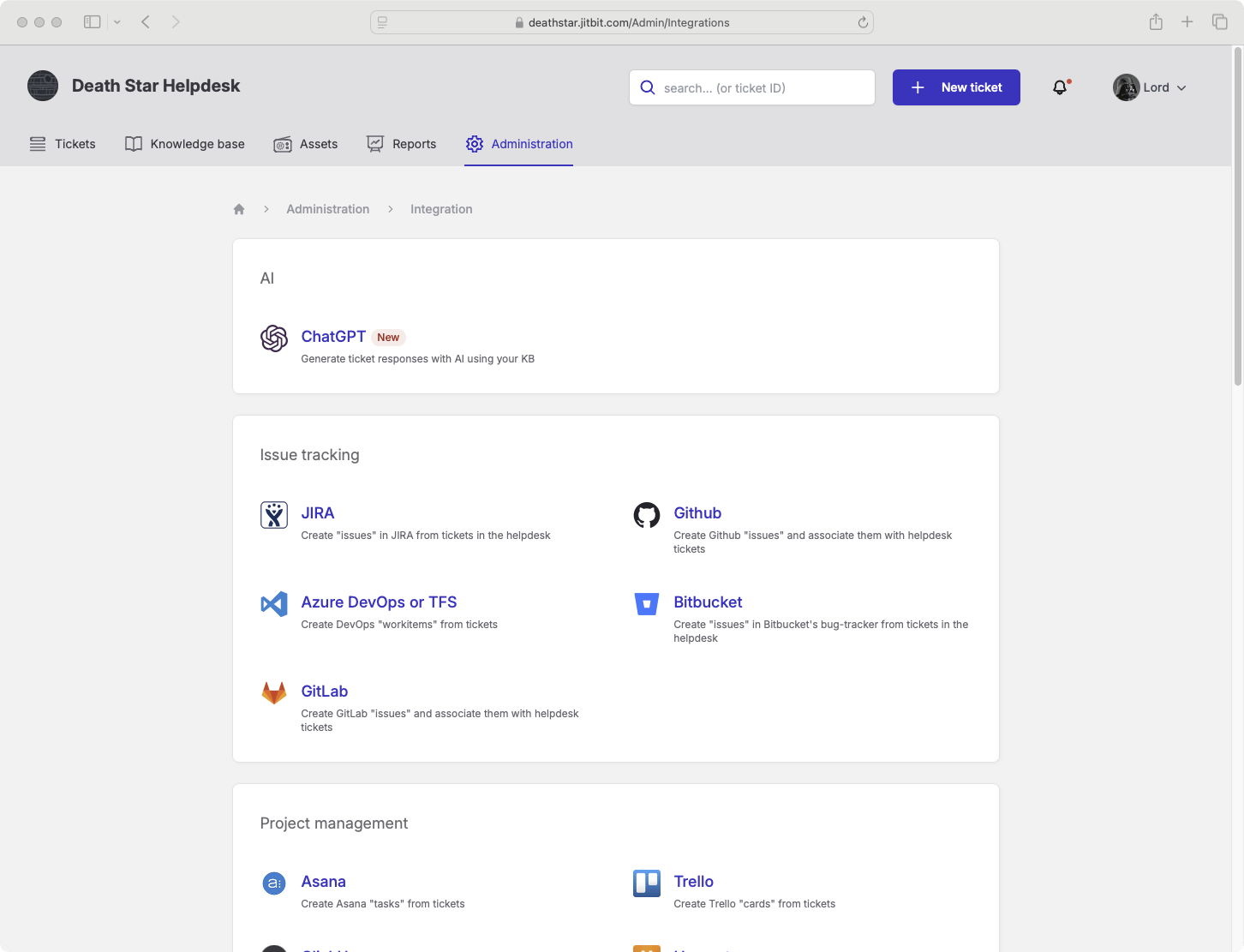The width and height of the screenshot is (1244, 952).
Task: Click the Death Star helpdesk logo
Action: 43,86
